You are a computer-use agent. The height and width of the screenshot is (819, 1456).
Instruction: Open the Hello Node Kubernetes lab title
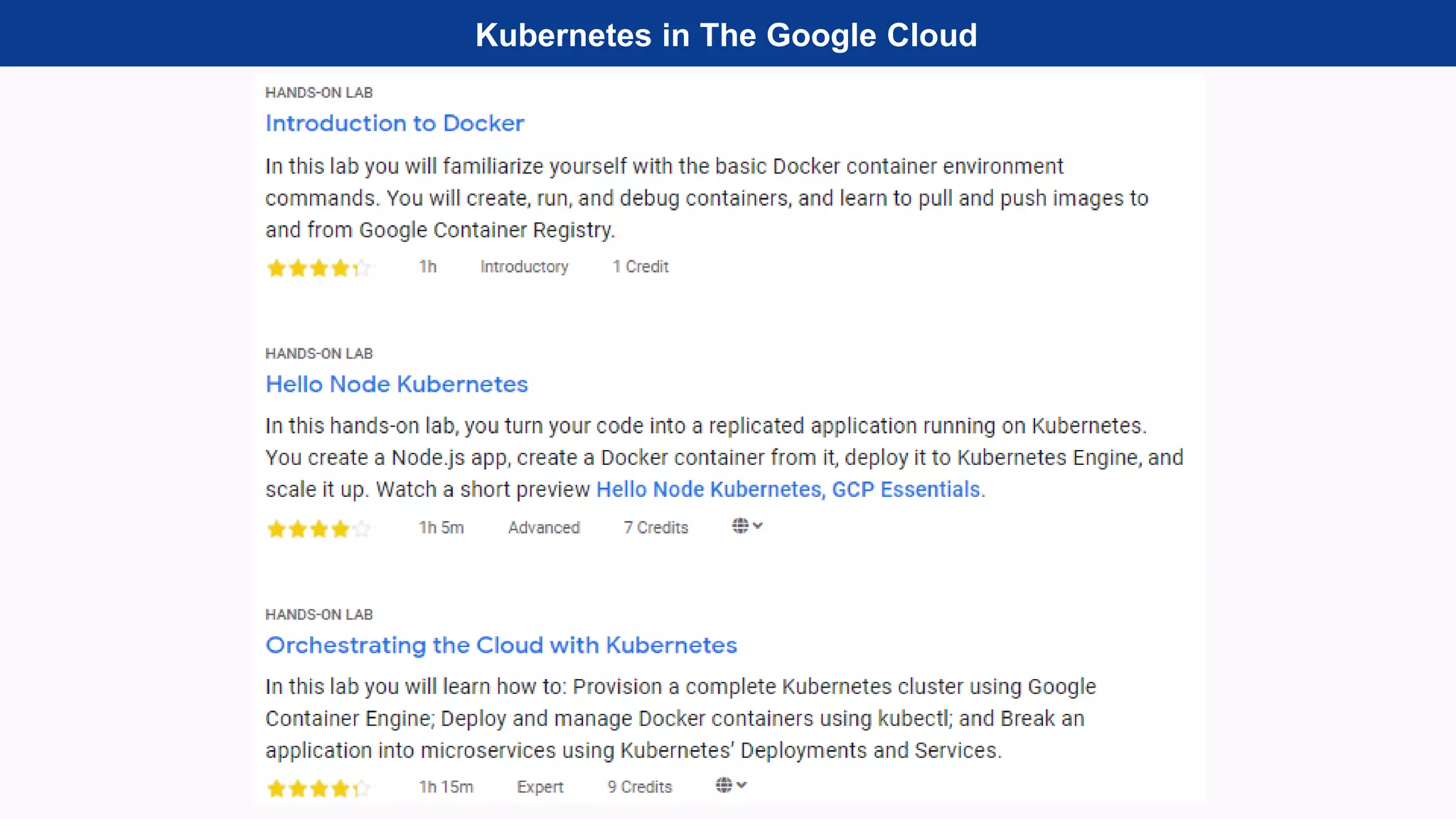pos(397,384)
